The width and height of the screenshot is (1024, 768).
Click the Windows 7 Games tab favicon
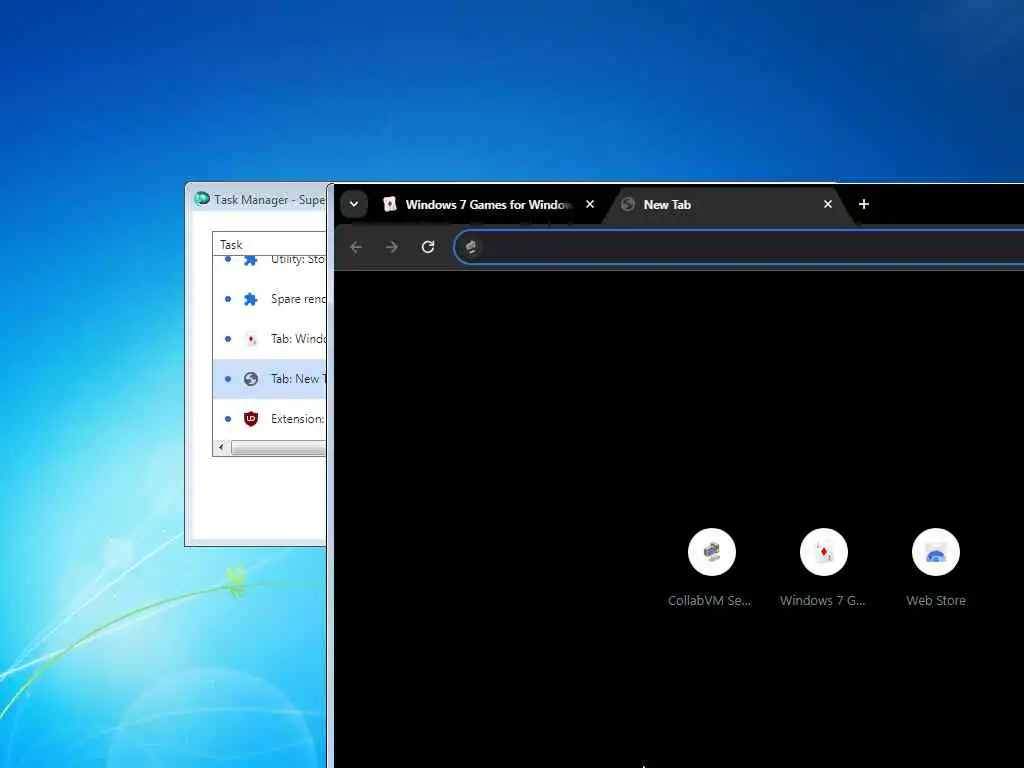(390, 204)
